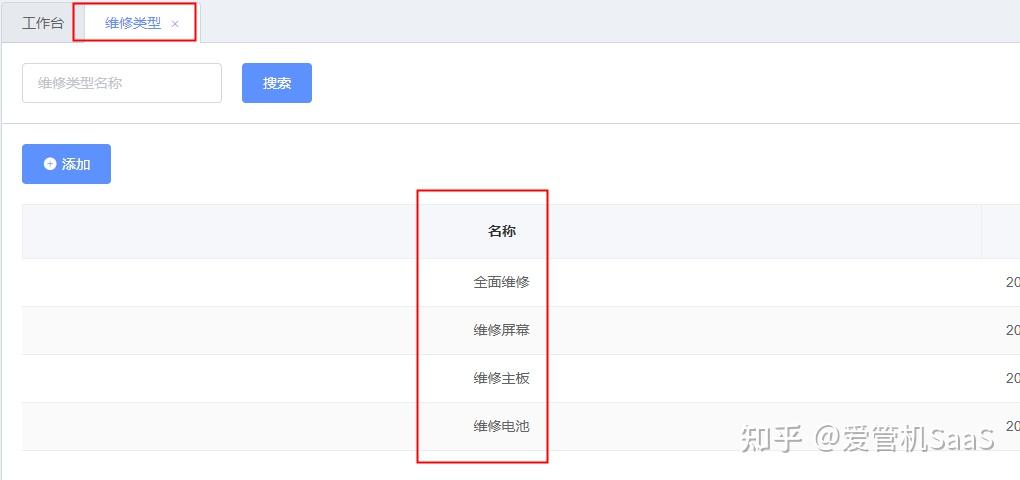
Task: Click the 添加 button label
Action: point(76,164)
